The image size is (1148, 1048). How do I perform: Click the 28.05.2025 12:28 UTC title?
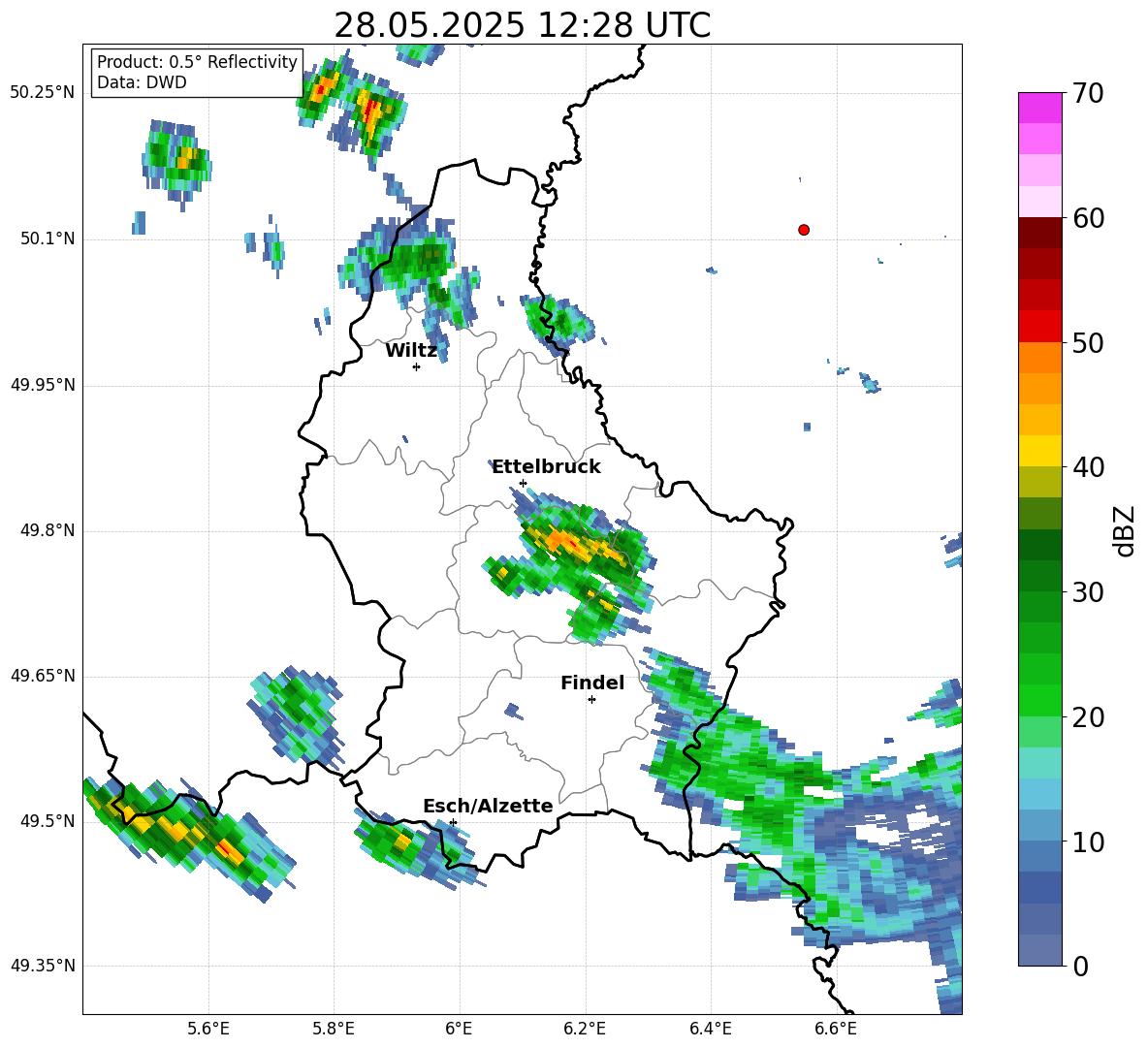click(523, 25)
